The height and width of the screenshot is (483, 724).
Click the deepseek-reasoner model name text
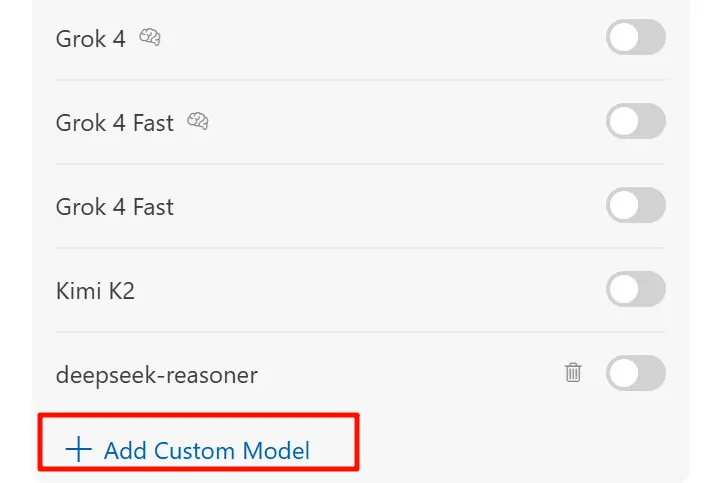click(x=157, y=375)
